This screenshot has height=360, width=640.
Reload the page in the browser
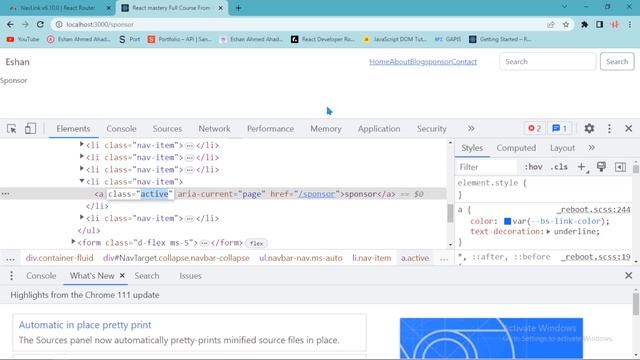tap(40, 24)
